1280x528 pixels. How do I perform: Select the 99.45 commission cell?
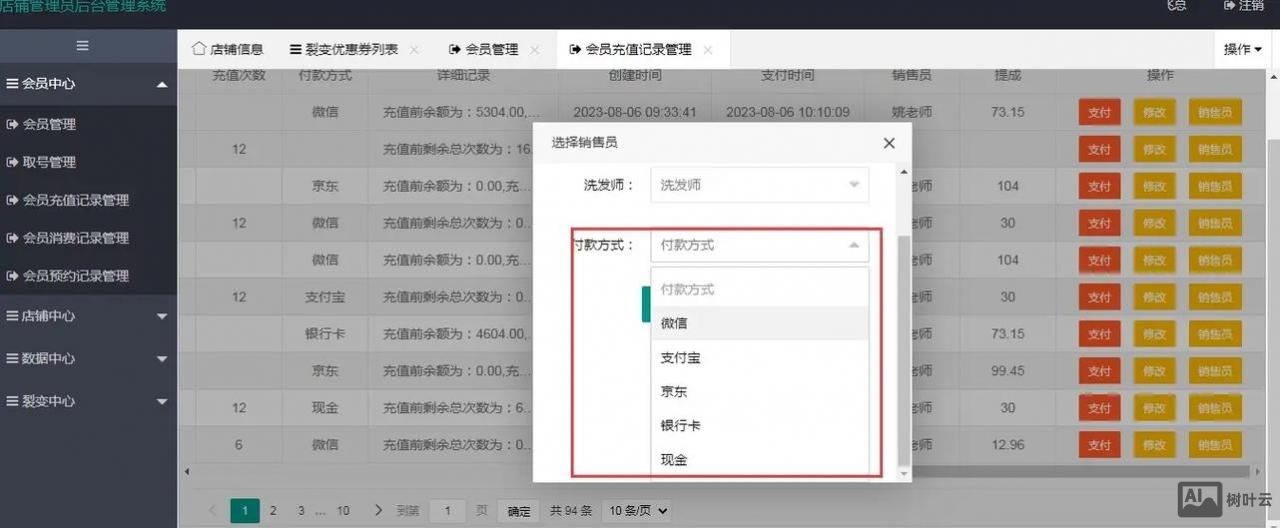coord(1007,371)
